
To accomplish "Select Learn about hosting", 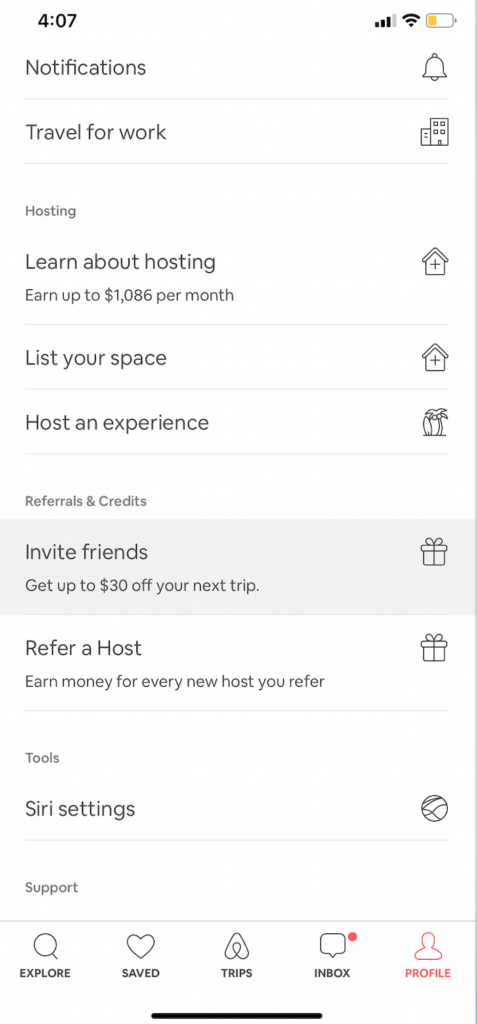I will click(237, 277).
